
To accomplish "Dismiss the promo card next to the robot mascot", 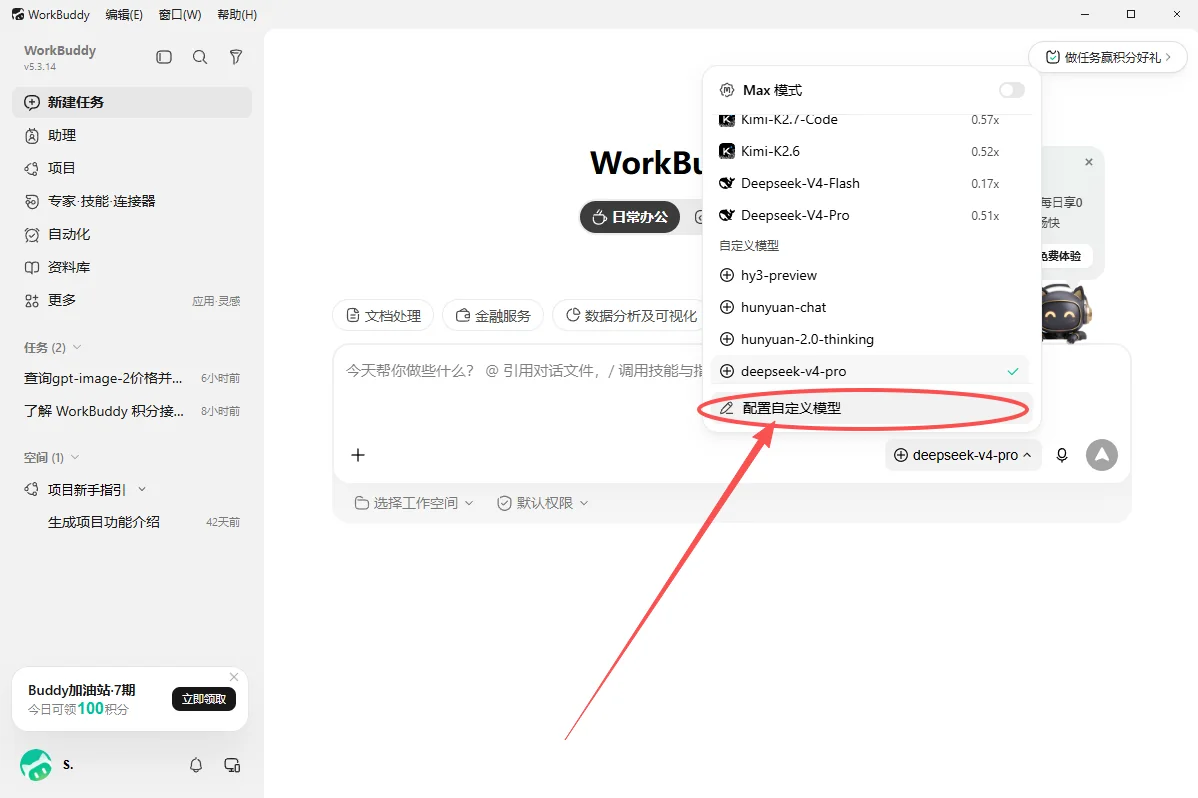I will [x=1089, y=162].
